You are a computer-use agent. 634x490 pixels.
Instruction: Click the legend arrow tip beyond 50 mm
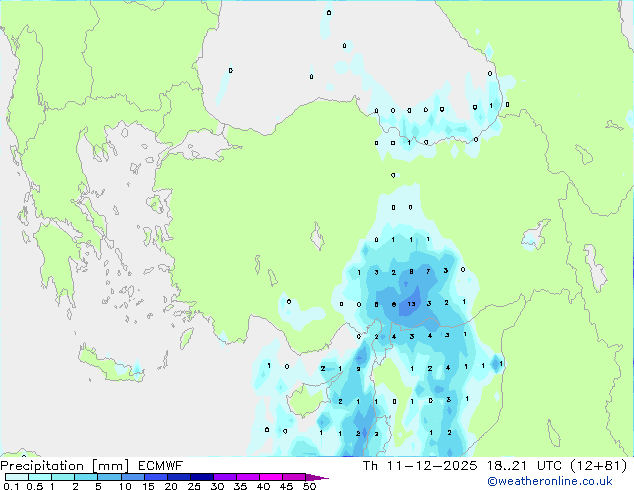coord(317,477)
